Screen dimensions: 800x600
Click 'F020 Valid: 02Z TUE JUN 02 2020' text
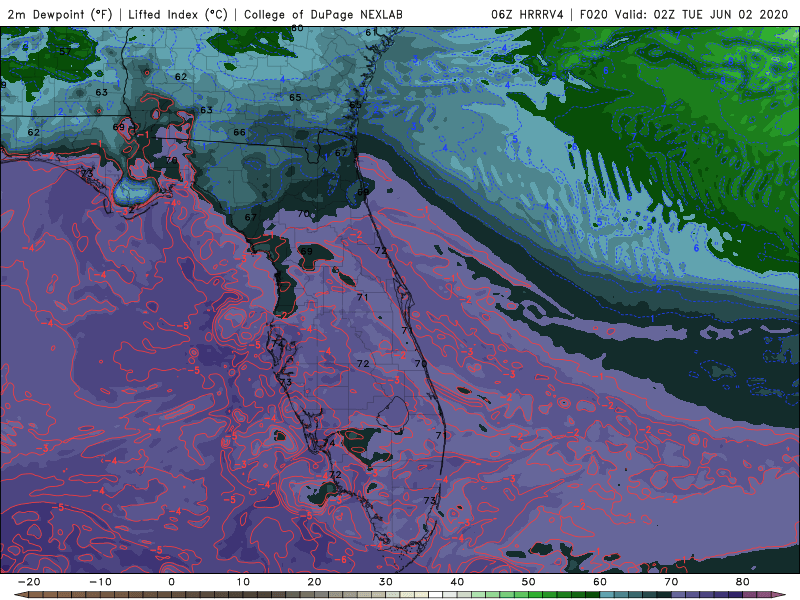click(x=684, y=14)
